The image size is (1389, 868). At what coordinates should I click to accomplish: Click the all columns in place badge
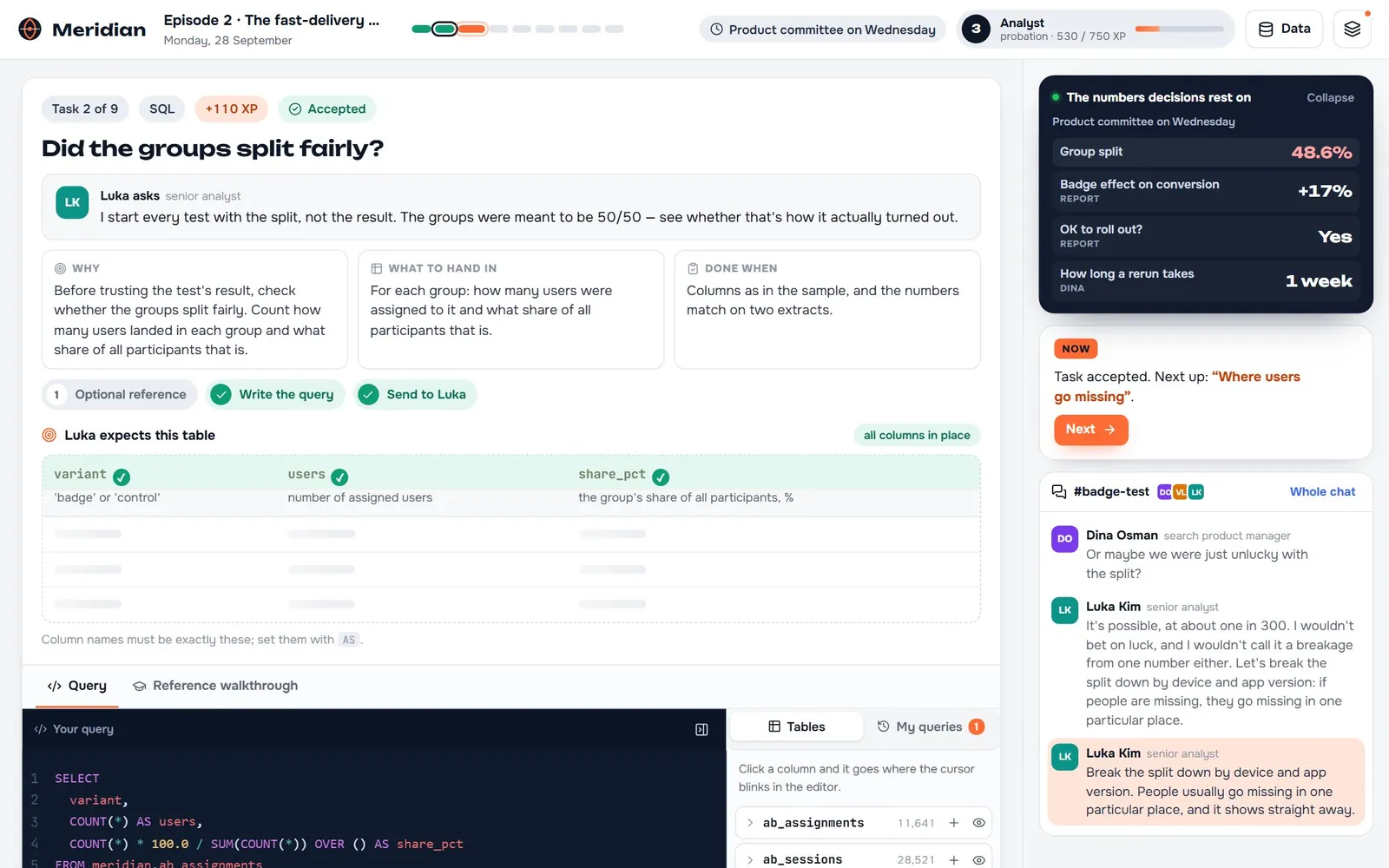(x=917, y=436)
